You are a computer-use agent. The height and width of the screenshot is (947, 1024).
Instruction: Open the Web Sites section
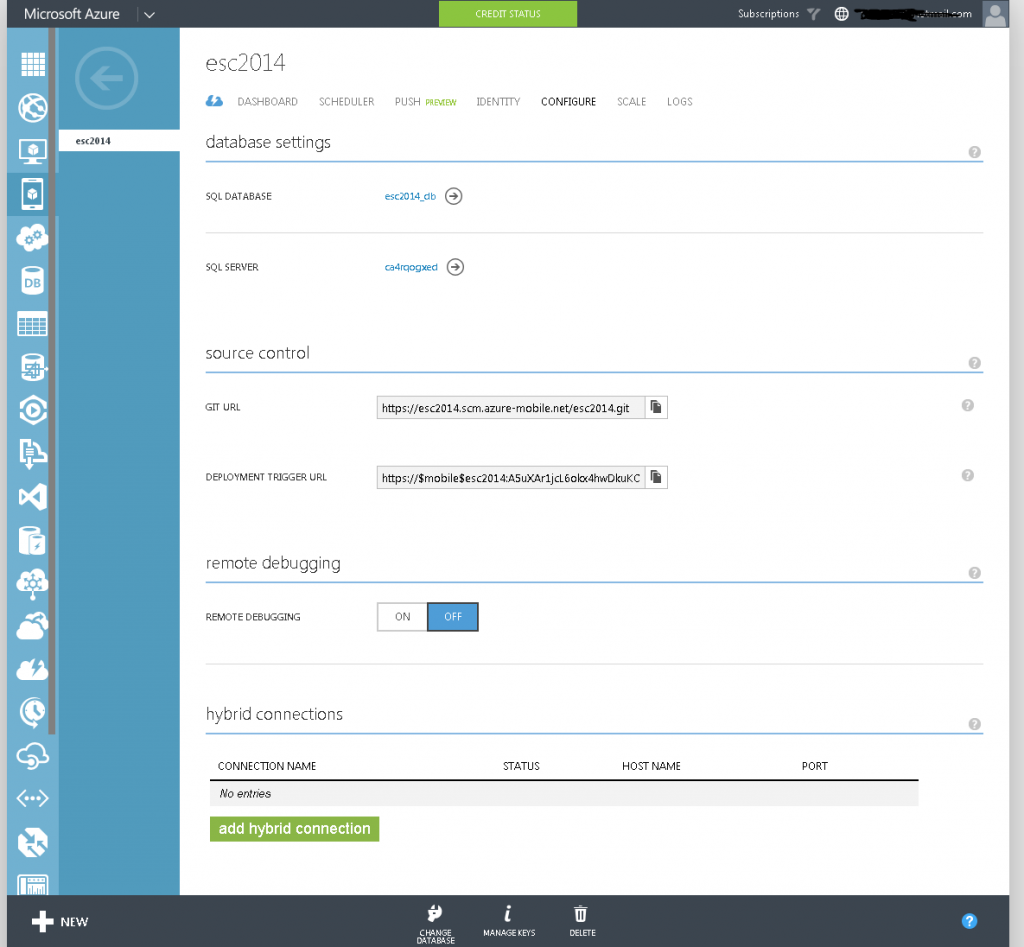coord(31,108)
